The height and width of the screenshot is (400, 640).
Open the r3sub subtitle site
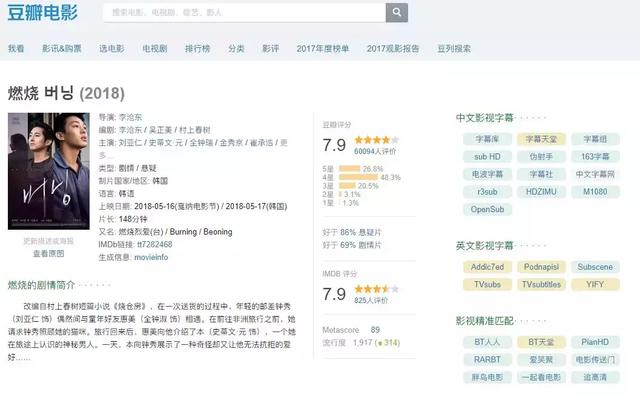tap(487, 192)
